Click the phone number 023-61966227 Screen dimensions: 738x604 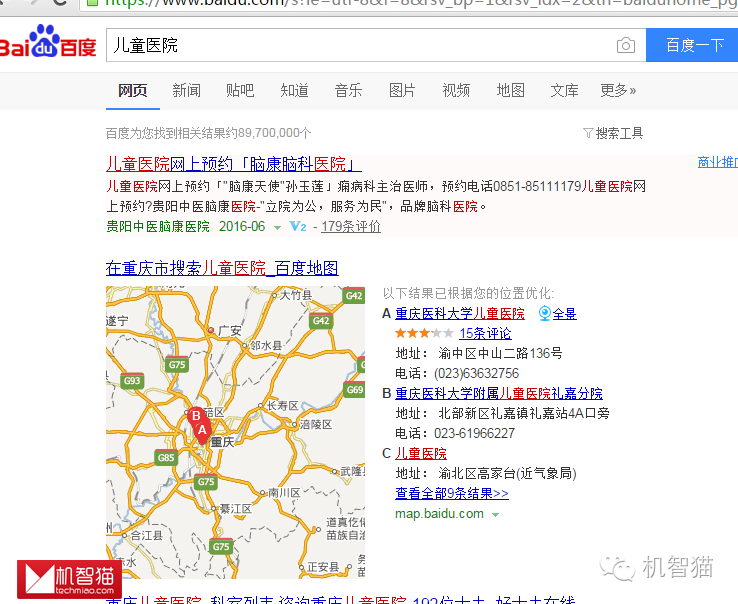coord(474,433)
